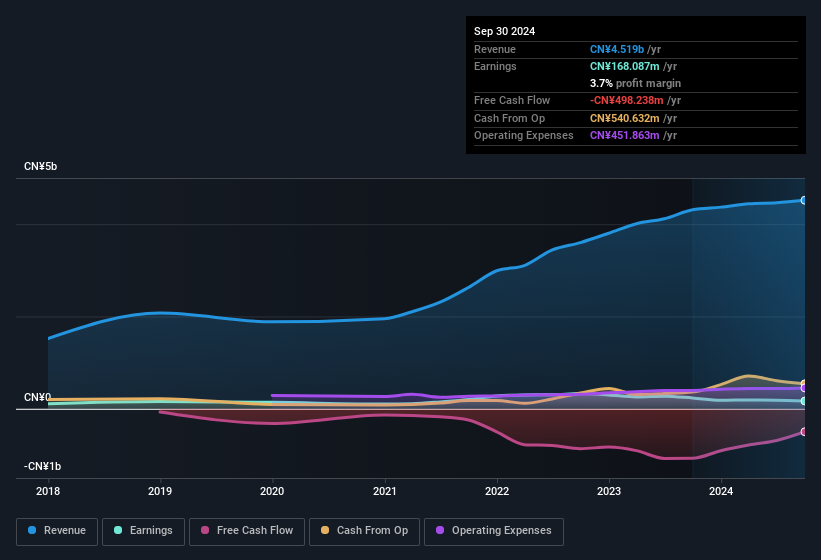Click the Revenue line endpoint marker

coord(804,200)
